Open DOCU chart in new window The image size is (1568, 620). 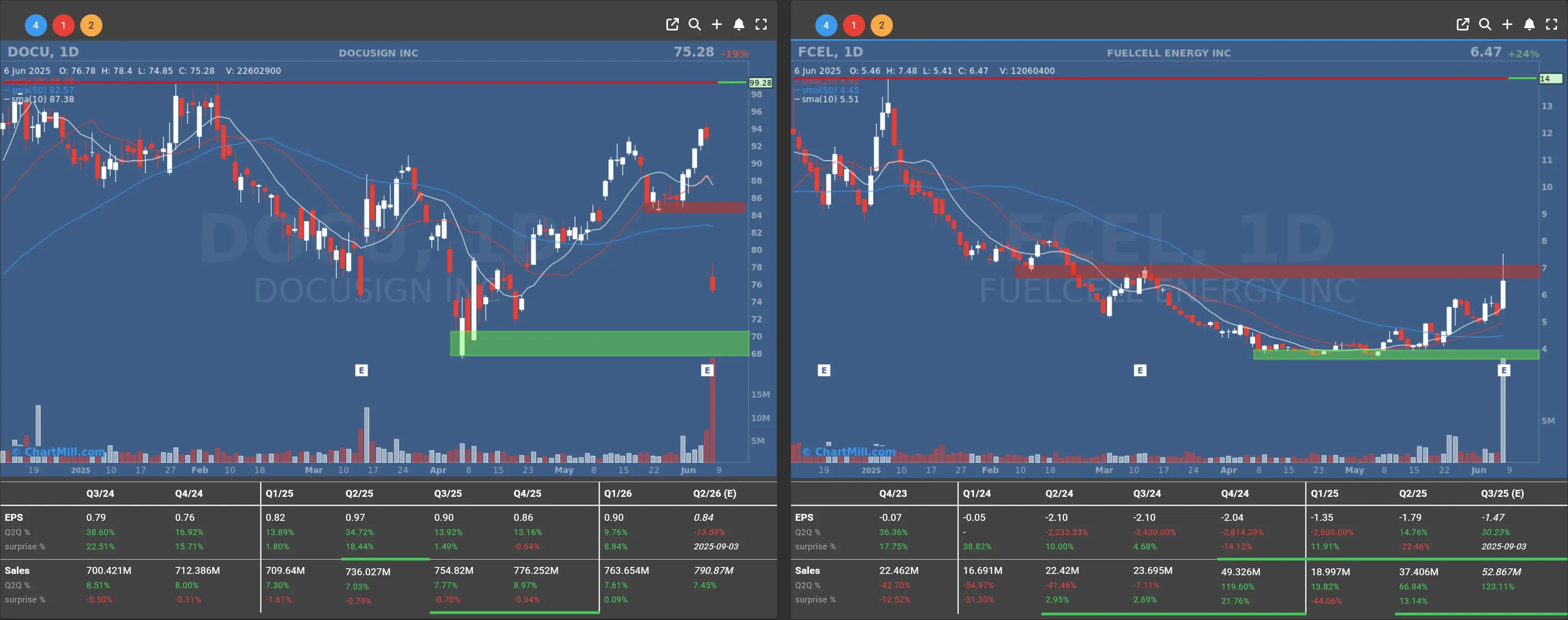click(x=672, y=24)
